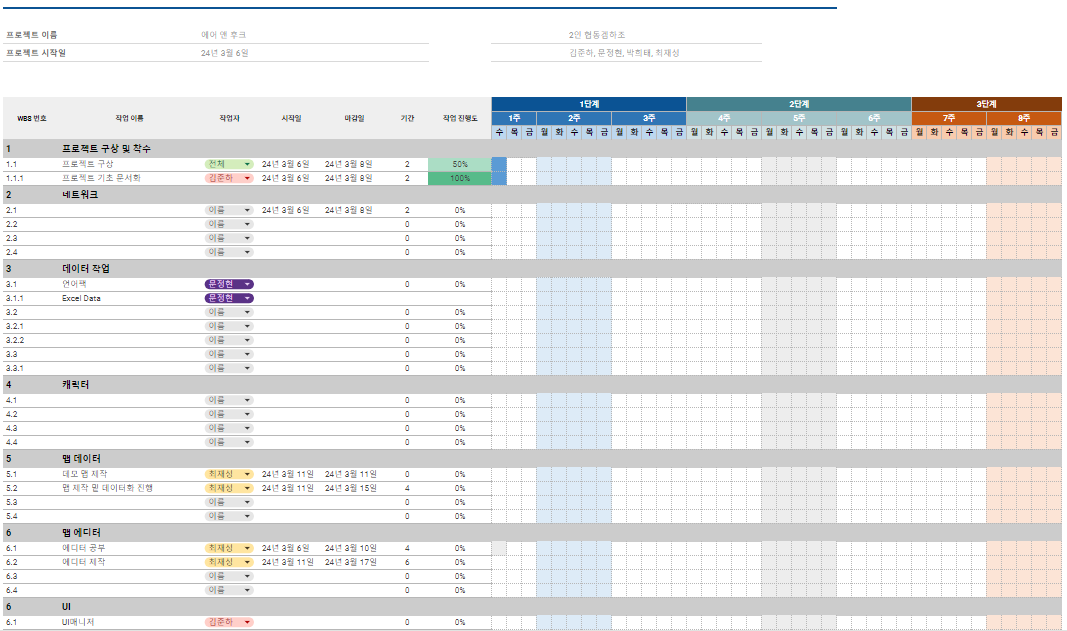Viewport: 1067px width, 631px height.
Task: Open the 전체 assignee dropdown in row 1.1
Action: pos(229,164)
